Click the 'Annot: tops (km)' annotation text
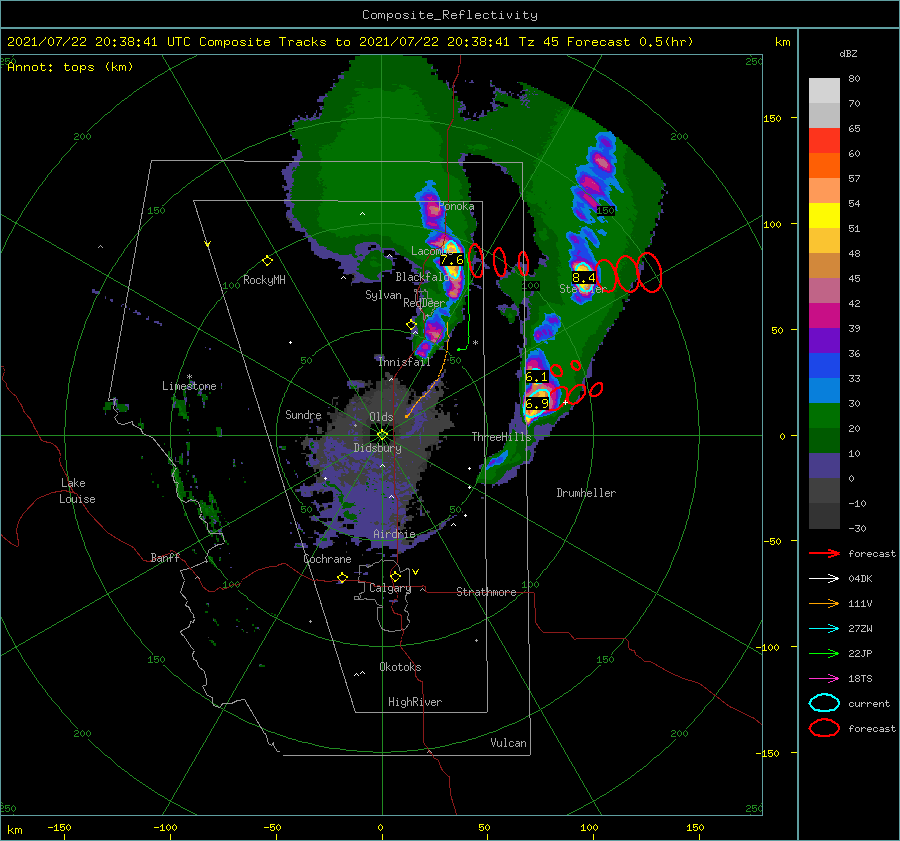Screen dimensions: 900x841 [x=70, y=67]
